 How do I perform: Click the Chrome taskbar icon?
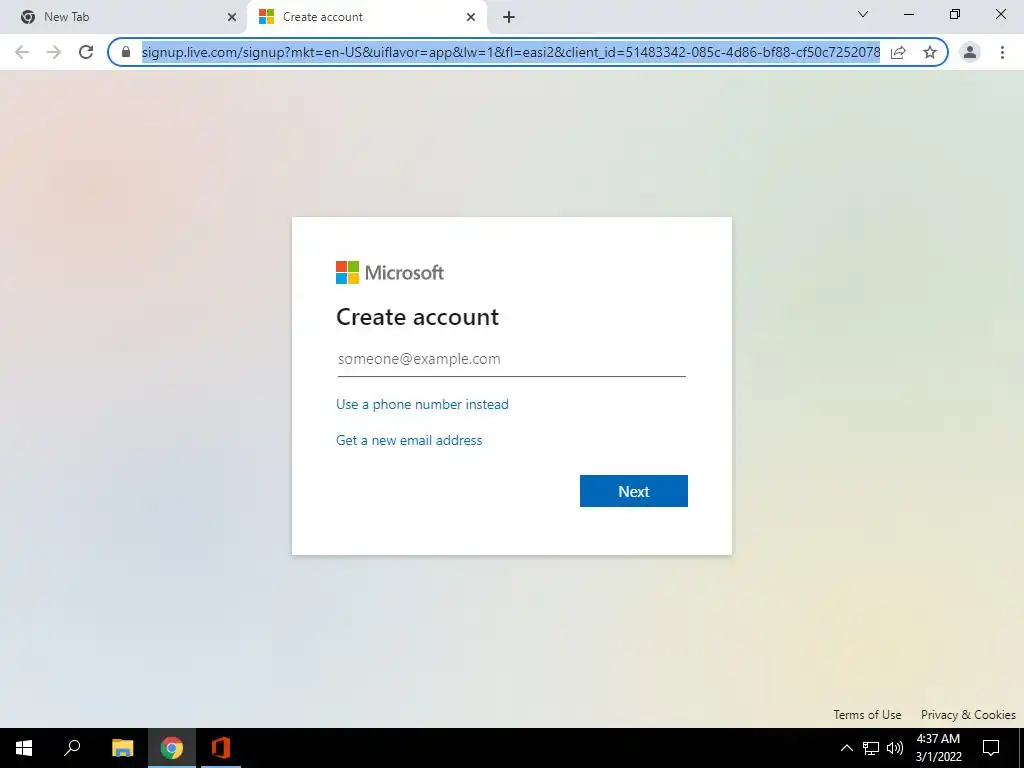tap(172, 748)
